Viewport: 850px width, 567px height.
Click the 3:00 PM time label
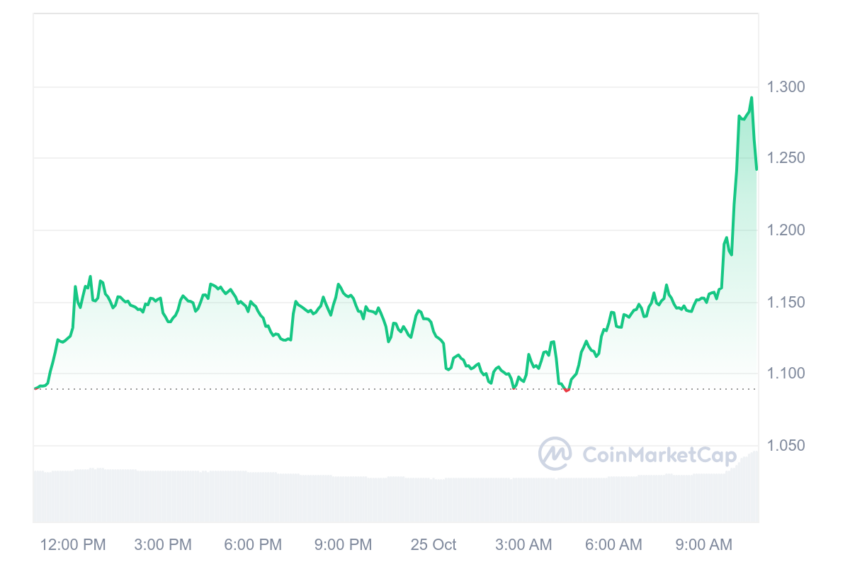coord(163,544)
